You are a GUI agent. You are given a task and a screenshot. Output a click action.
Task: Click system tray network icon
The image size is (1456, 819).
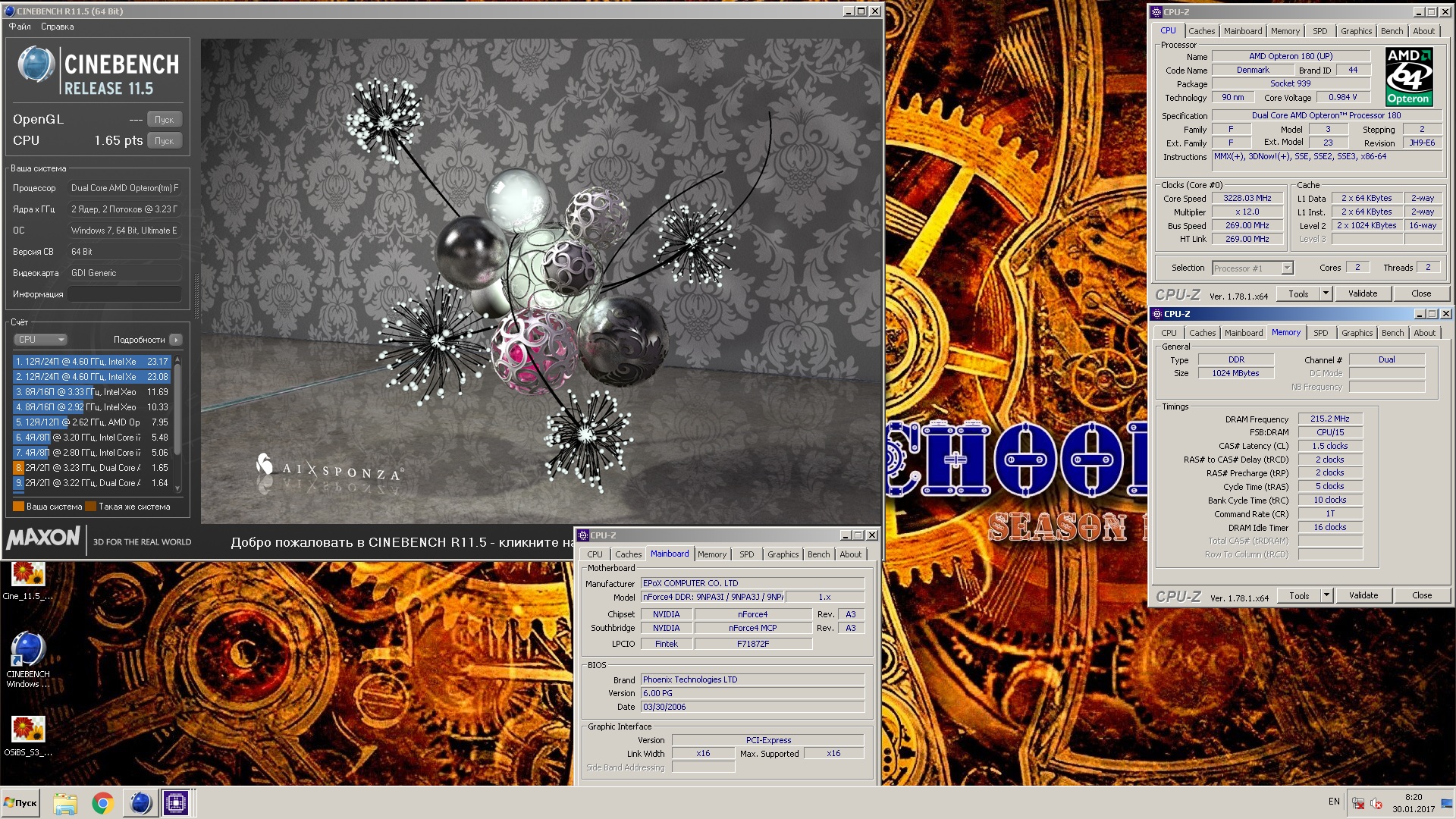[1359, 803]
